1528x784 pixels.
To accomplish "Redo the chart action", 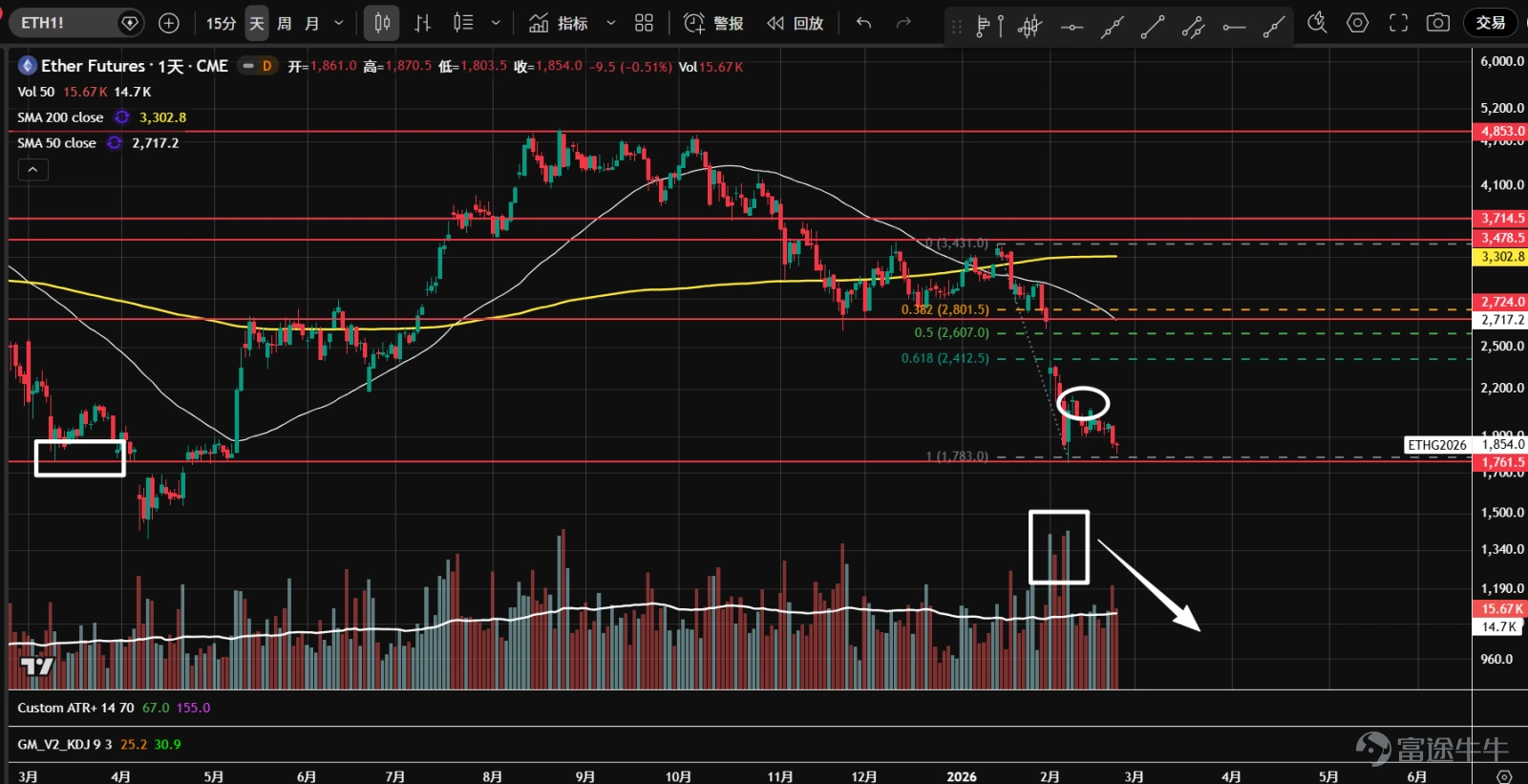I will pos(903,23).
